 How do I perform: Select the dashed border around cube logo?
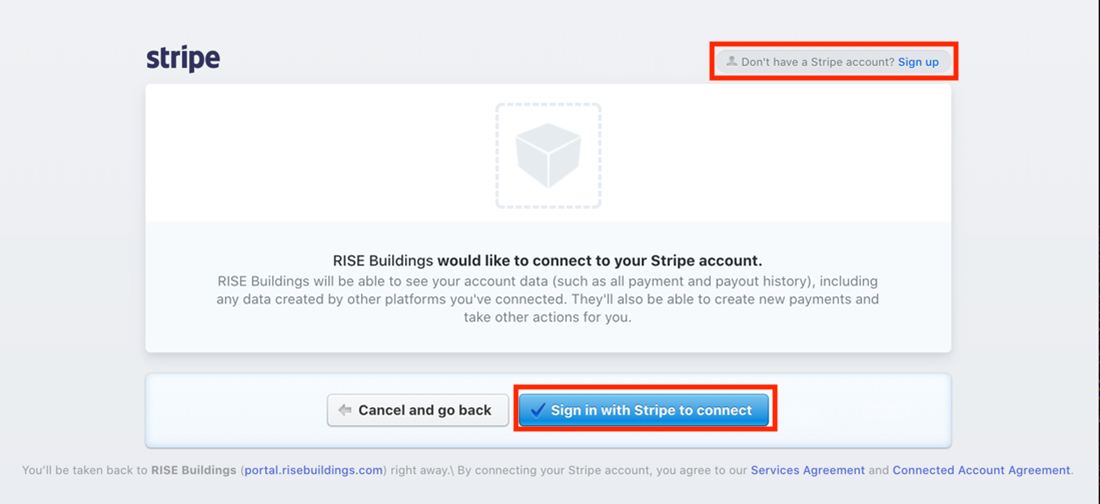[548, 156]
